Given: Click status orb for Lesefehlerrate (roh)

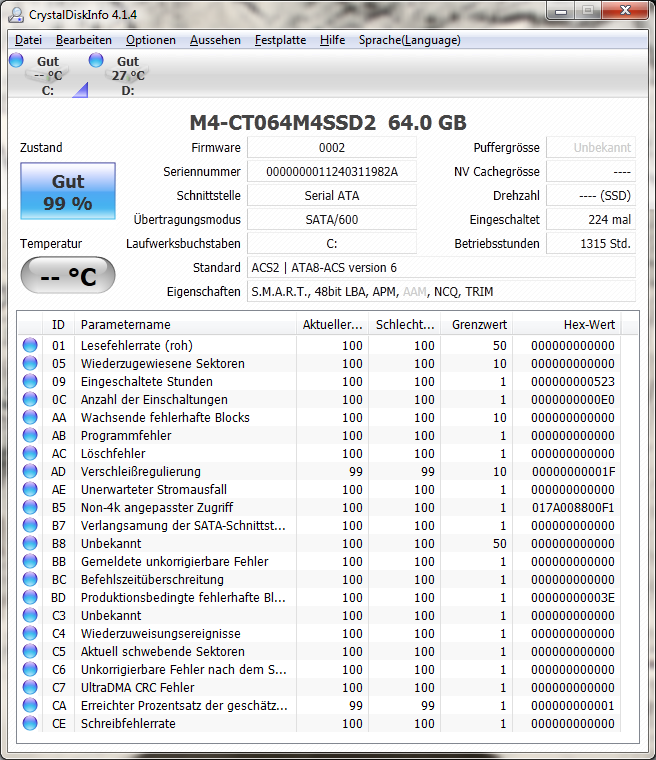Looking at the screenshot, I should point(30,345).
